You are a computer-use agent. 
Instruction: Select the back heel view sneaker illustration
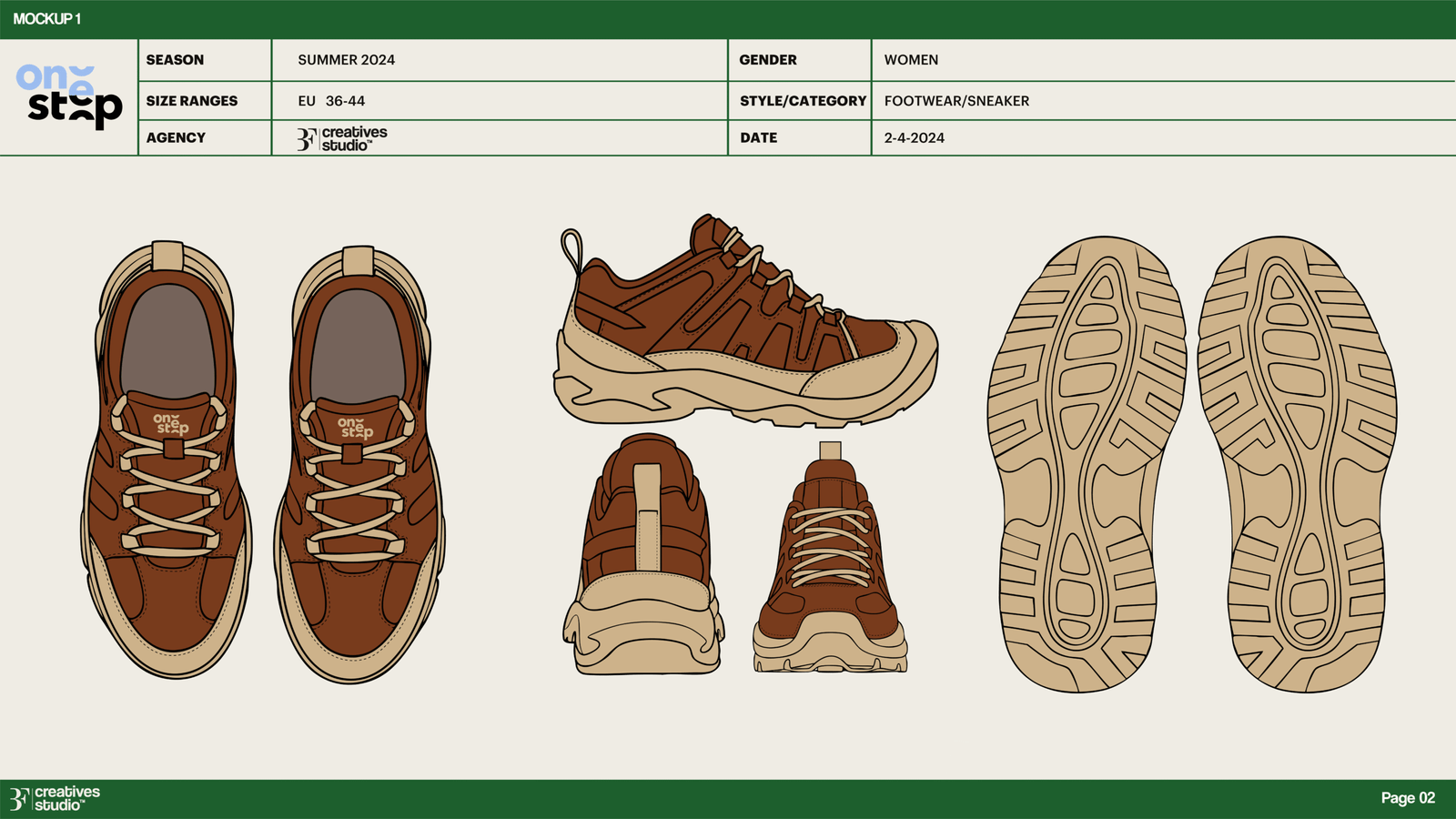click(643, 555)
